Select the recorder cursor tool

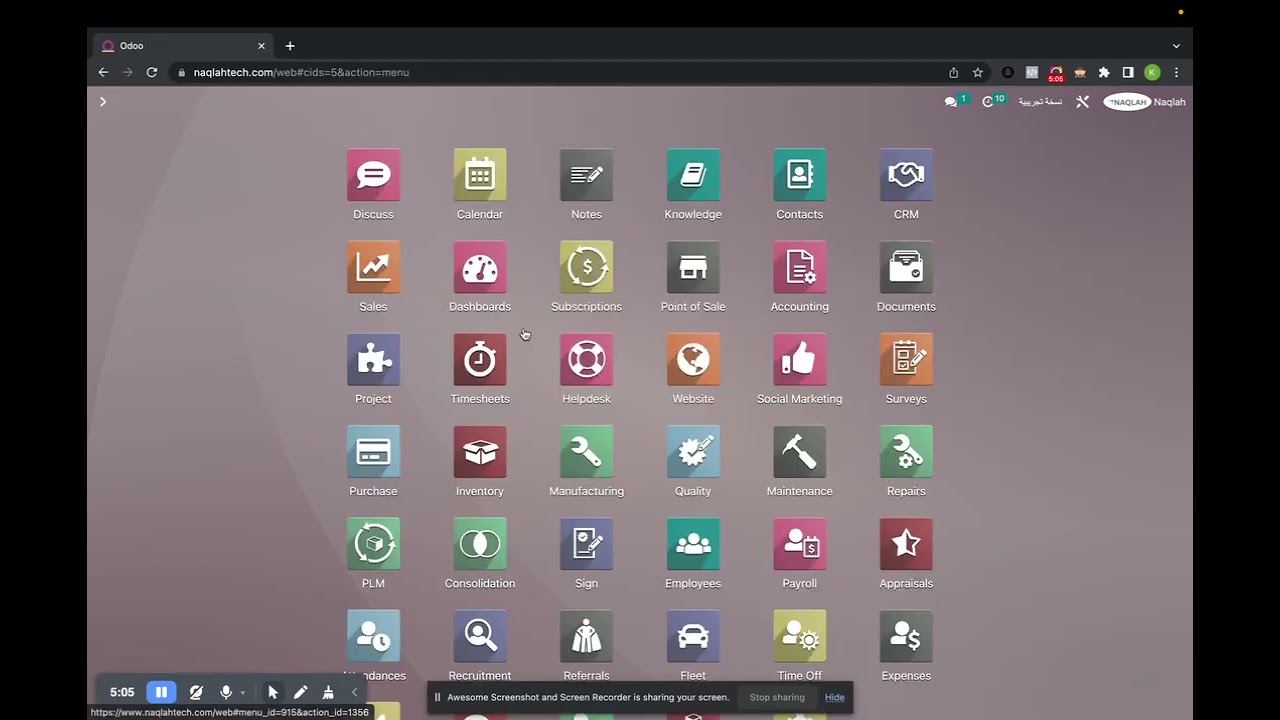click(x=272, y=692)
